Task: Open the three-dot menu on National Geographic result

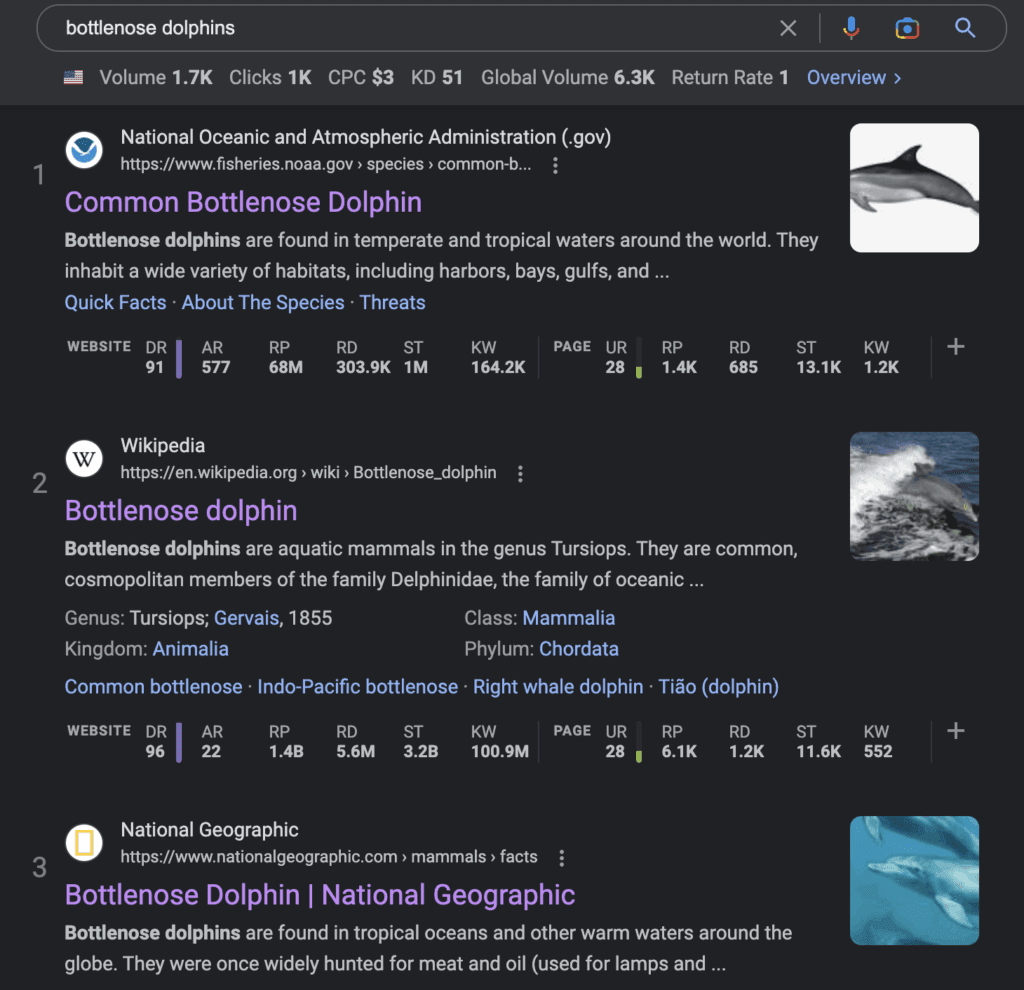Action: (561, 857)
